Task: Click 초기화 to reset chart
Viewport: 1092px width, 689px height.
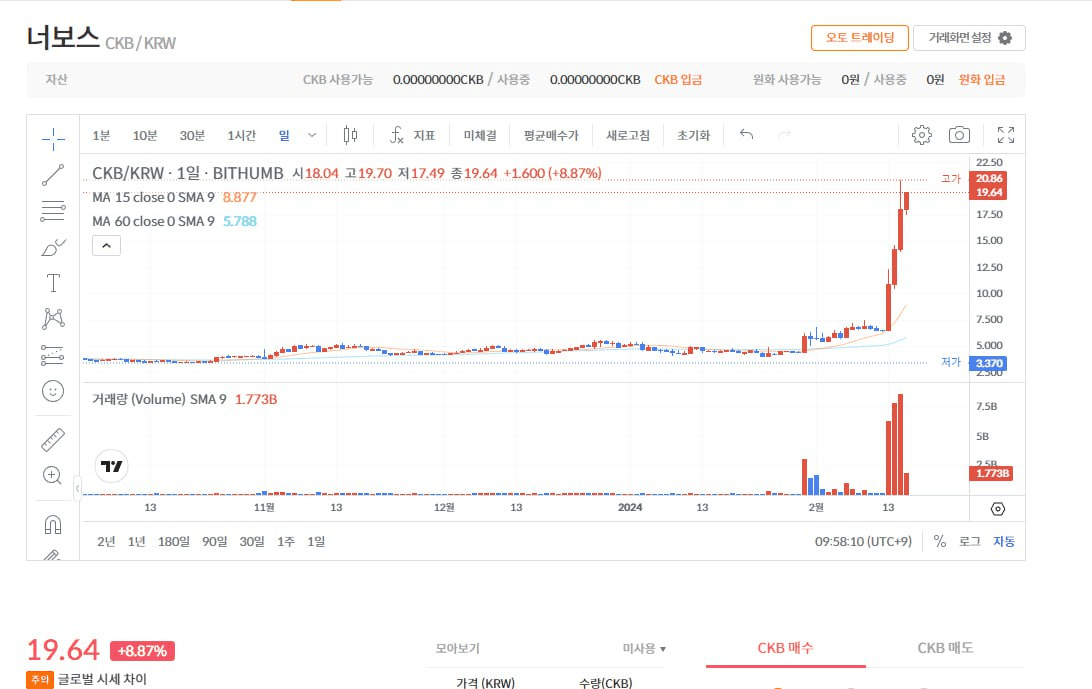Action: [x=694, y=135]
